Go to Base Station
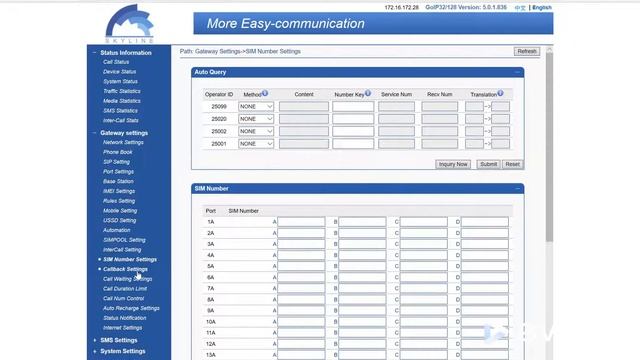This screenshot has height=360, width=640. point(118,182)
